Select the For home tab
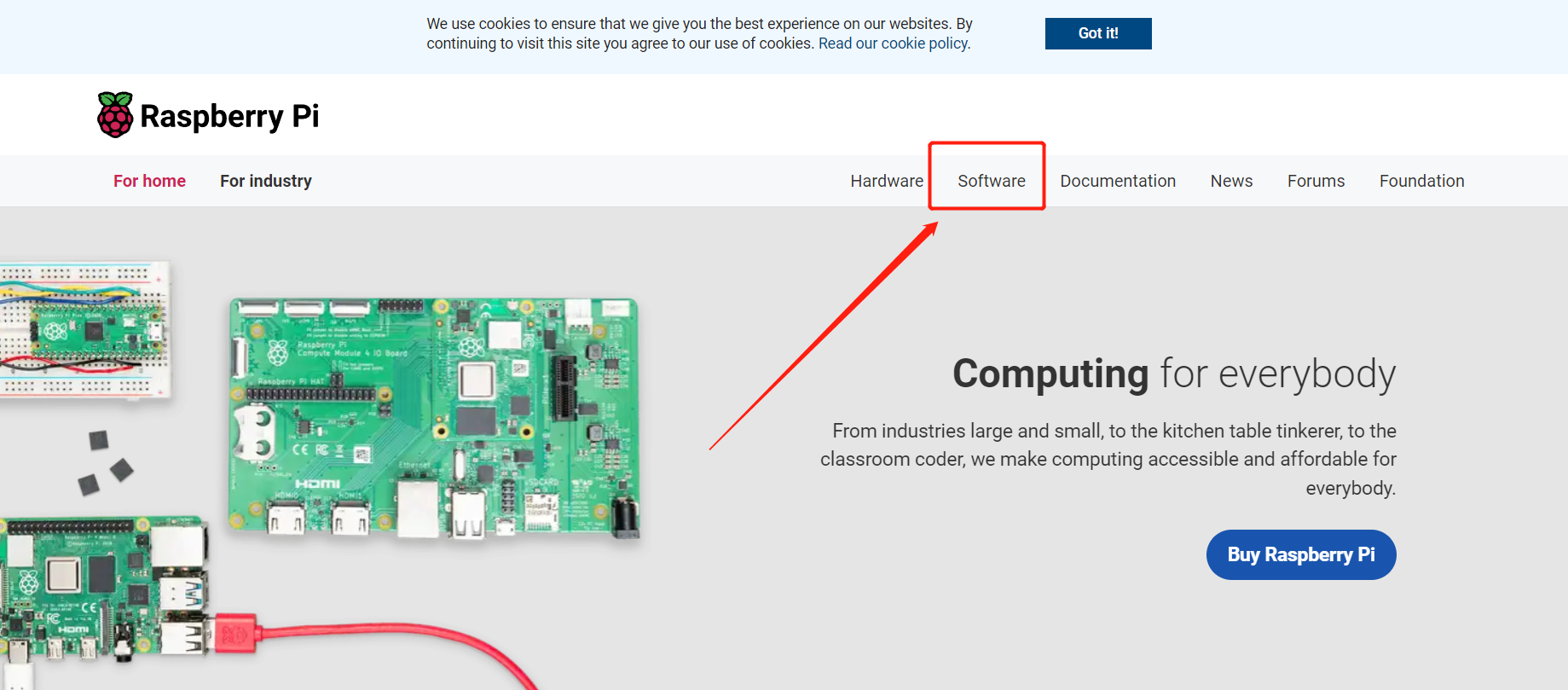 pyautogui.click(x=149, y=181)
